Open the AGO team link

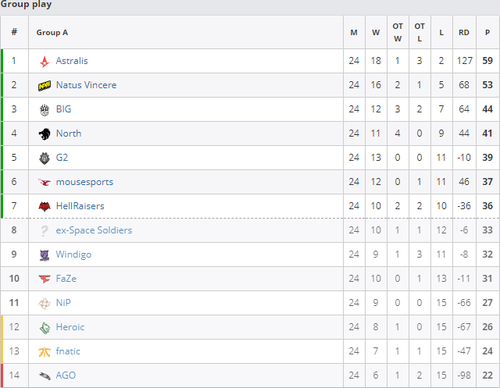[x=66, y=375]
